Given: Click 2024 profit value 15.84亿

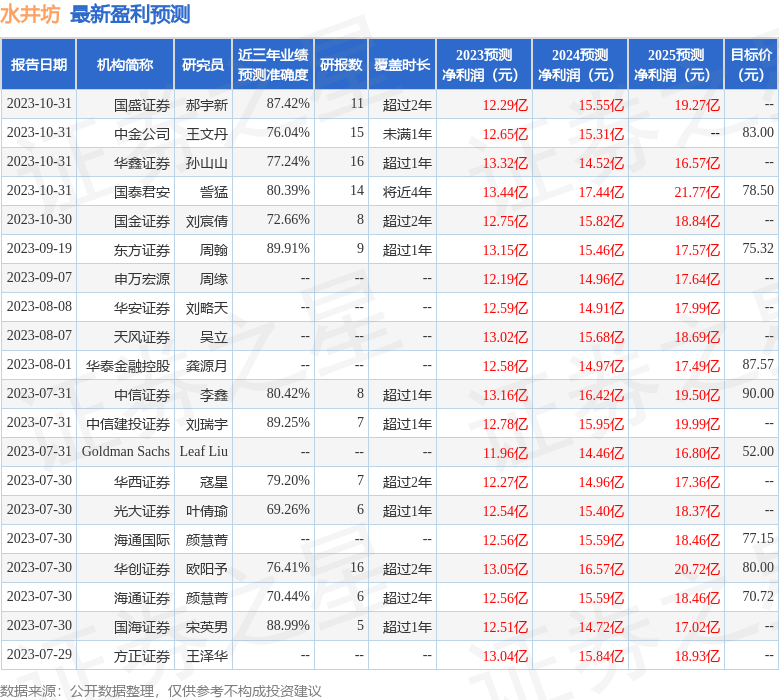Looking at the screenshot, I should [601, 656].
